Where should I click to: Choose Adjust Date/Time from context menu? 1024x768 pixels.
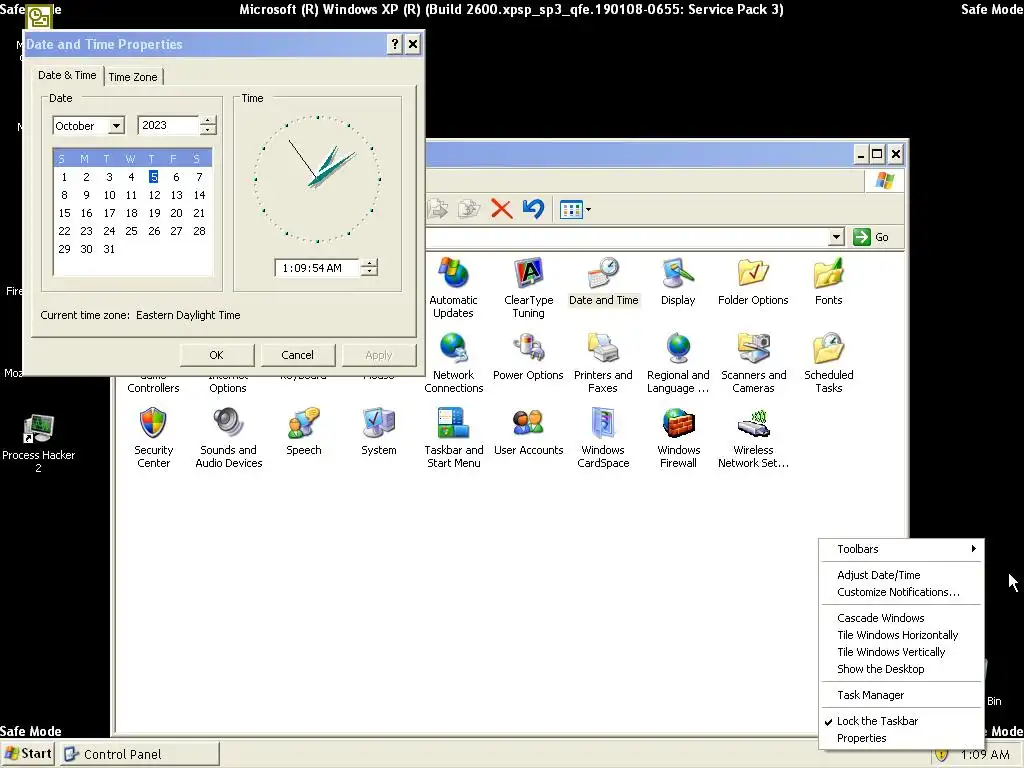click(x=901, y=575)
